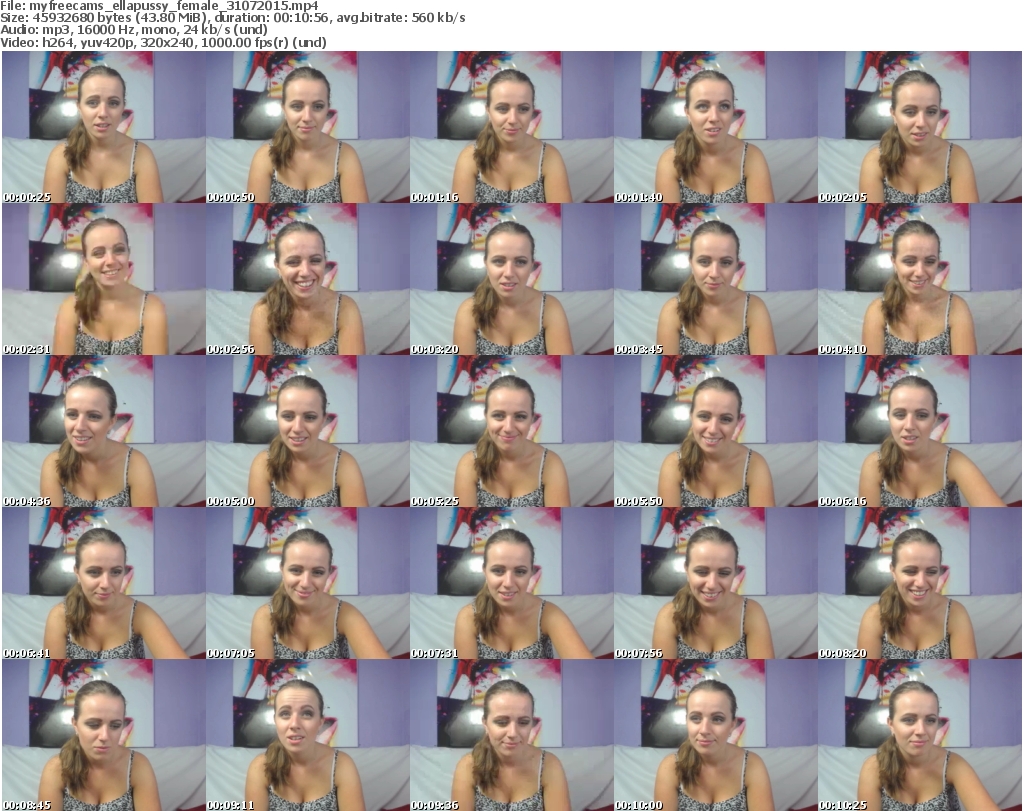Pick the frame stamped 00:01:40
1024x811 pixels.
[x=716, y=127]
